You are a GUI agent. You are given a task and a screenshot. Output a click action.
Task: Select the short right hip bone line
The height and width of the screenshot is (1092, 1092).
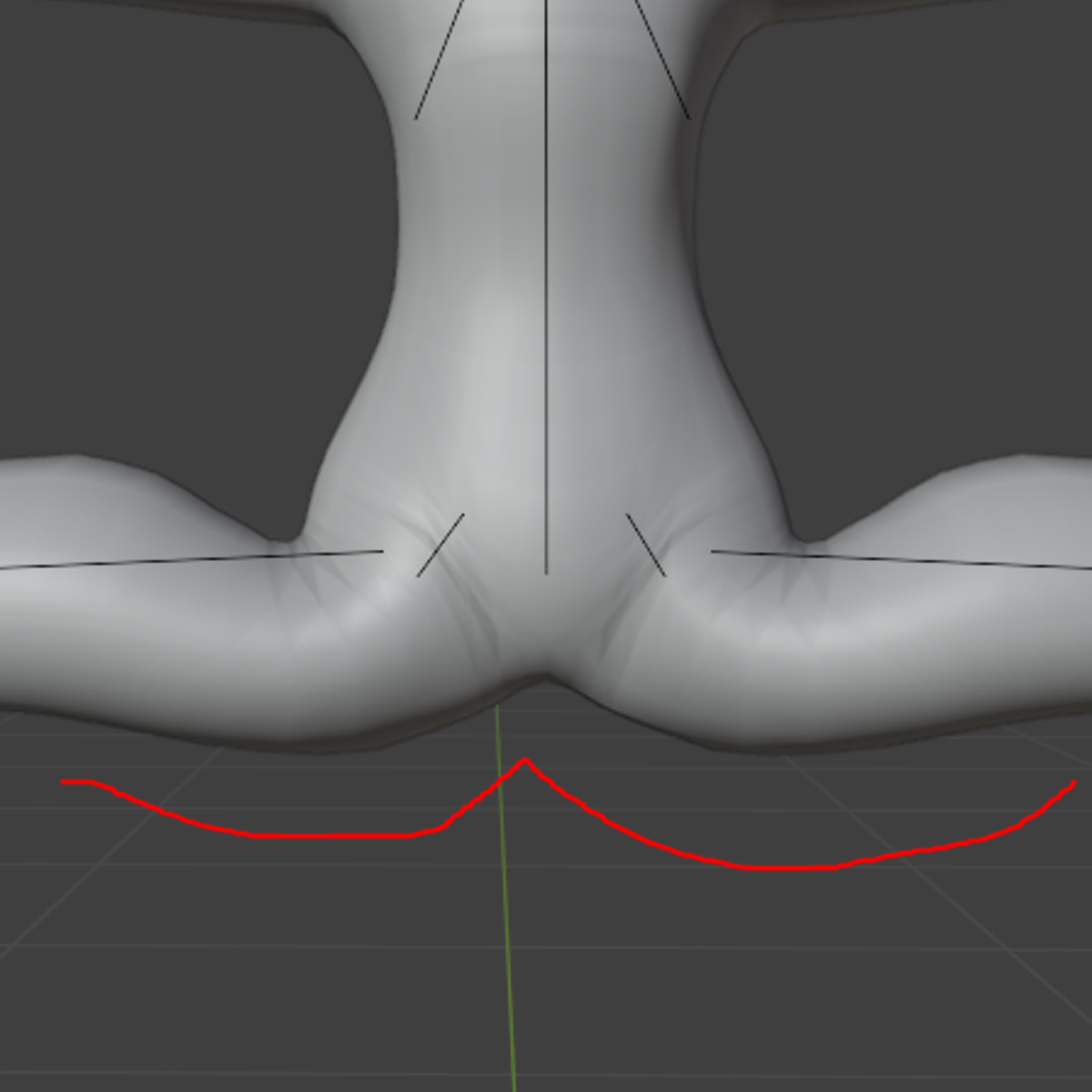[646, 545]
